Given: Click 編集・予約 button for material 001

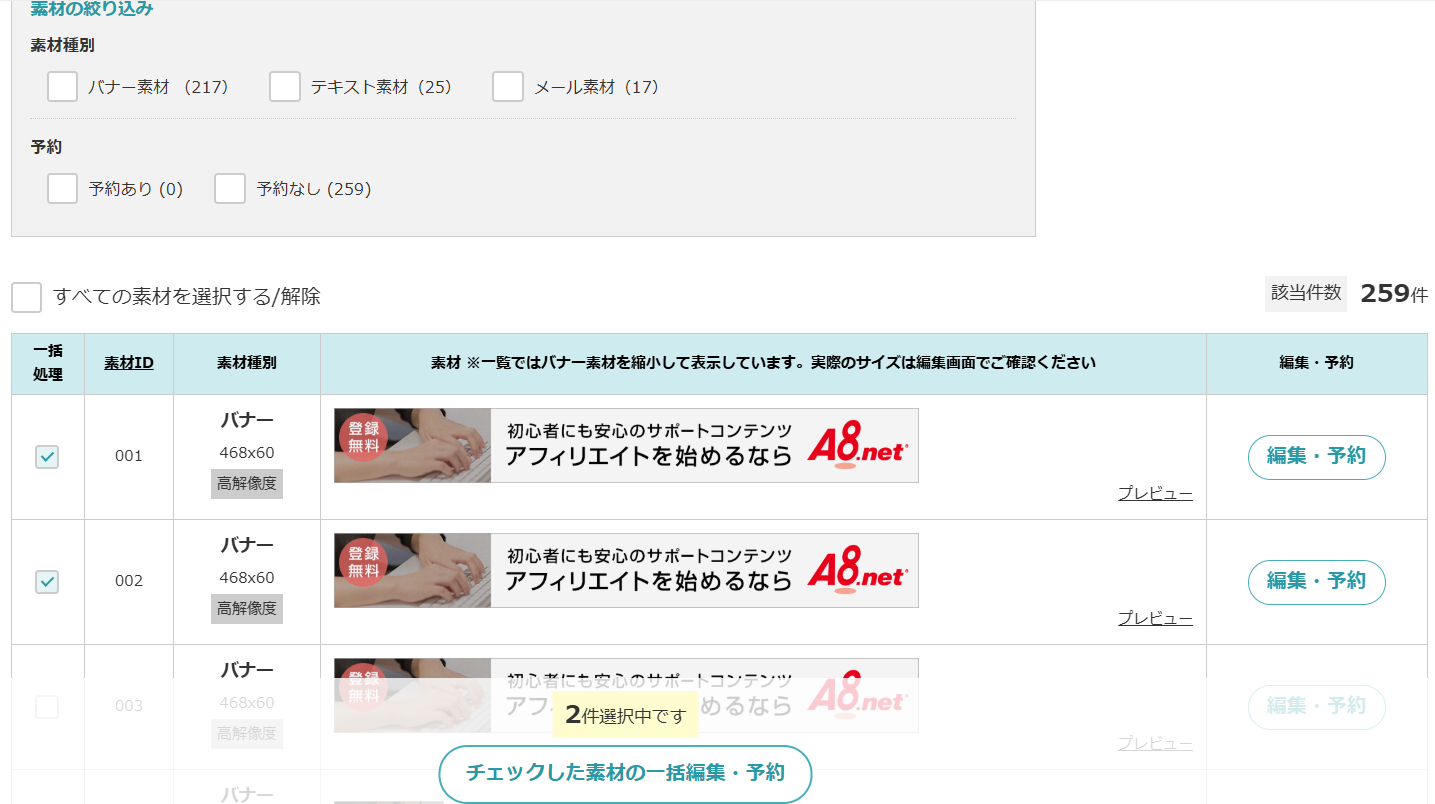Looking at the screenshot, I should click(x=1316, y=457).
